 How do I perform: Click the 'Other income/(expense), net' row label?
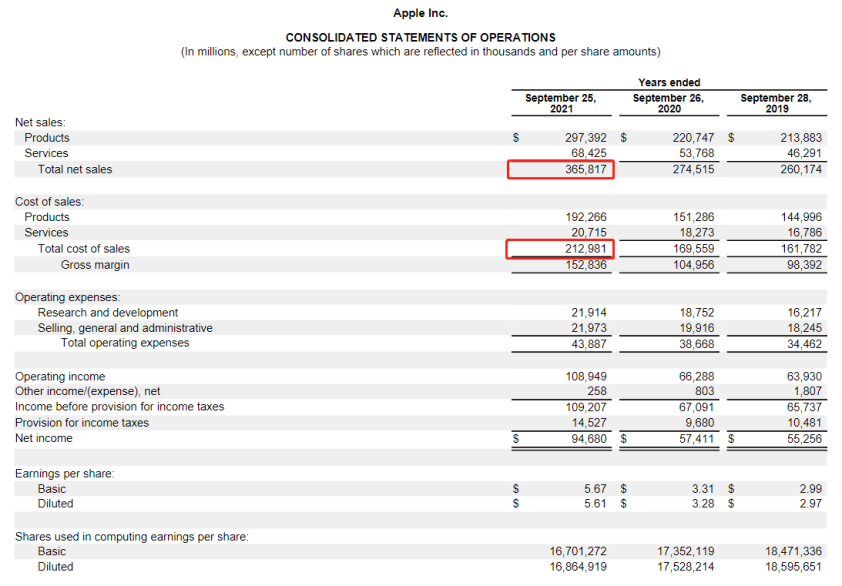pos(88,392)
